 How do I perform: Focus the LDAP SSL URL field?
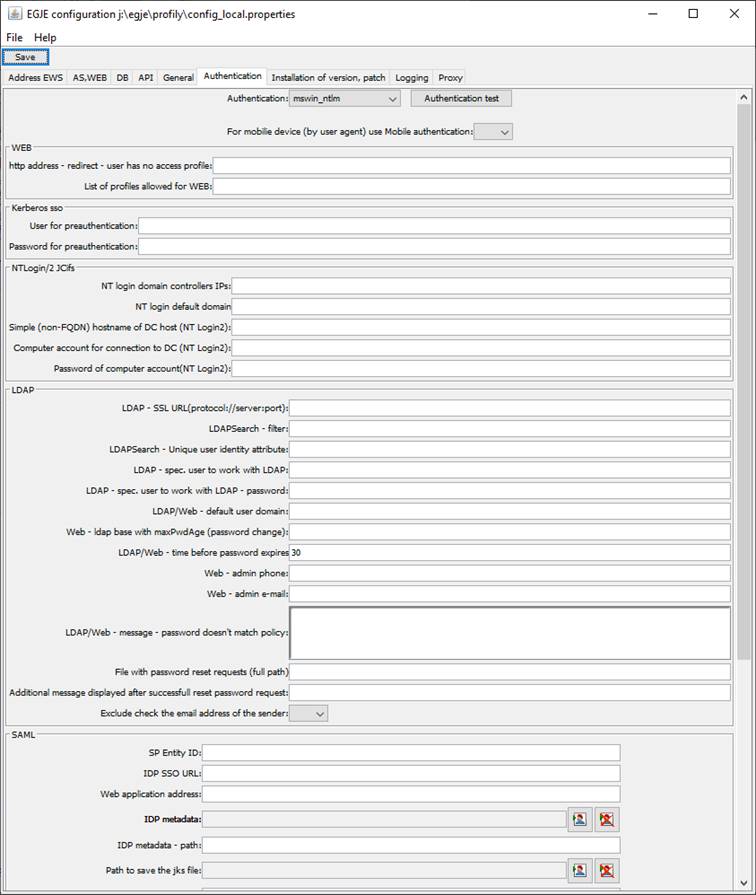pyautogui.click(x=510, y=408)
